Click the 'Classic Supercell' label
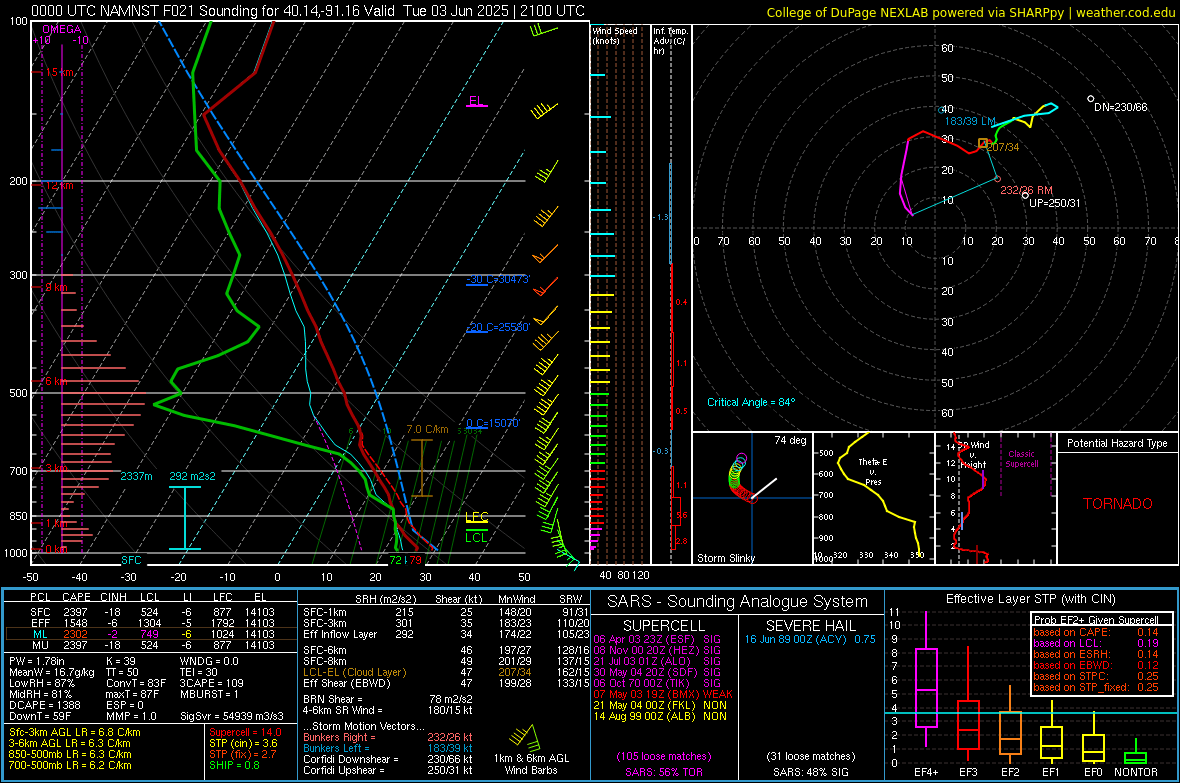The image size is (1180, 783). point(1022,459)
